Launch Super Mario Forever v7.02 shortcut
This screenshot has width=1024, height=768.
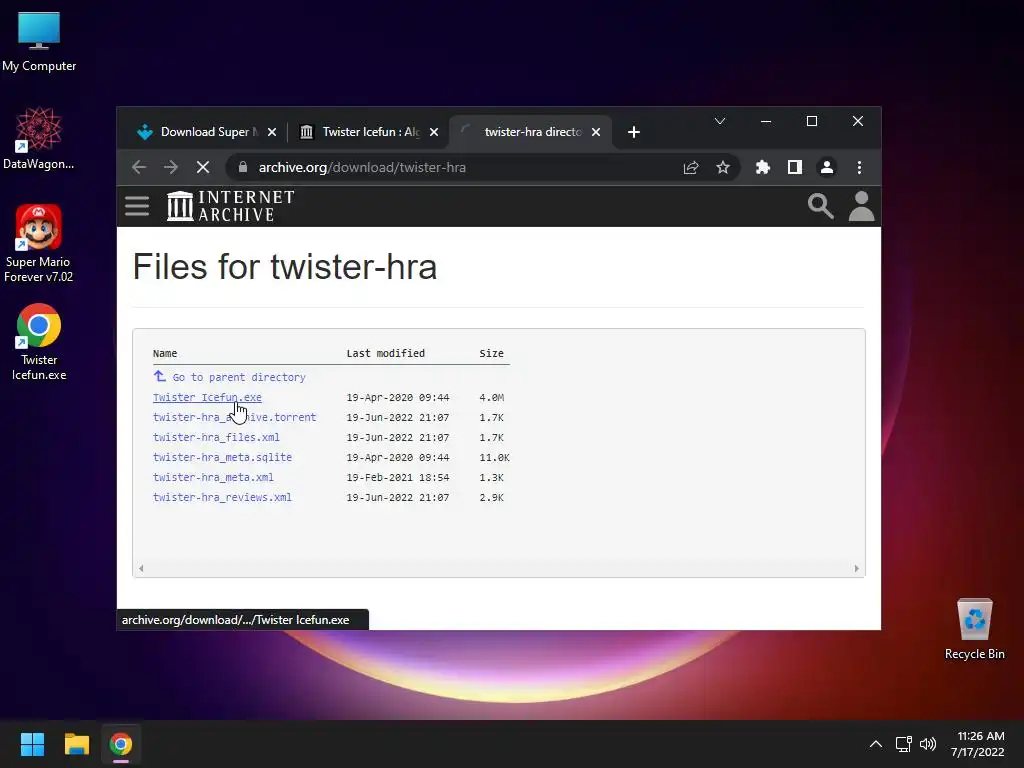coord(39,243)
